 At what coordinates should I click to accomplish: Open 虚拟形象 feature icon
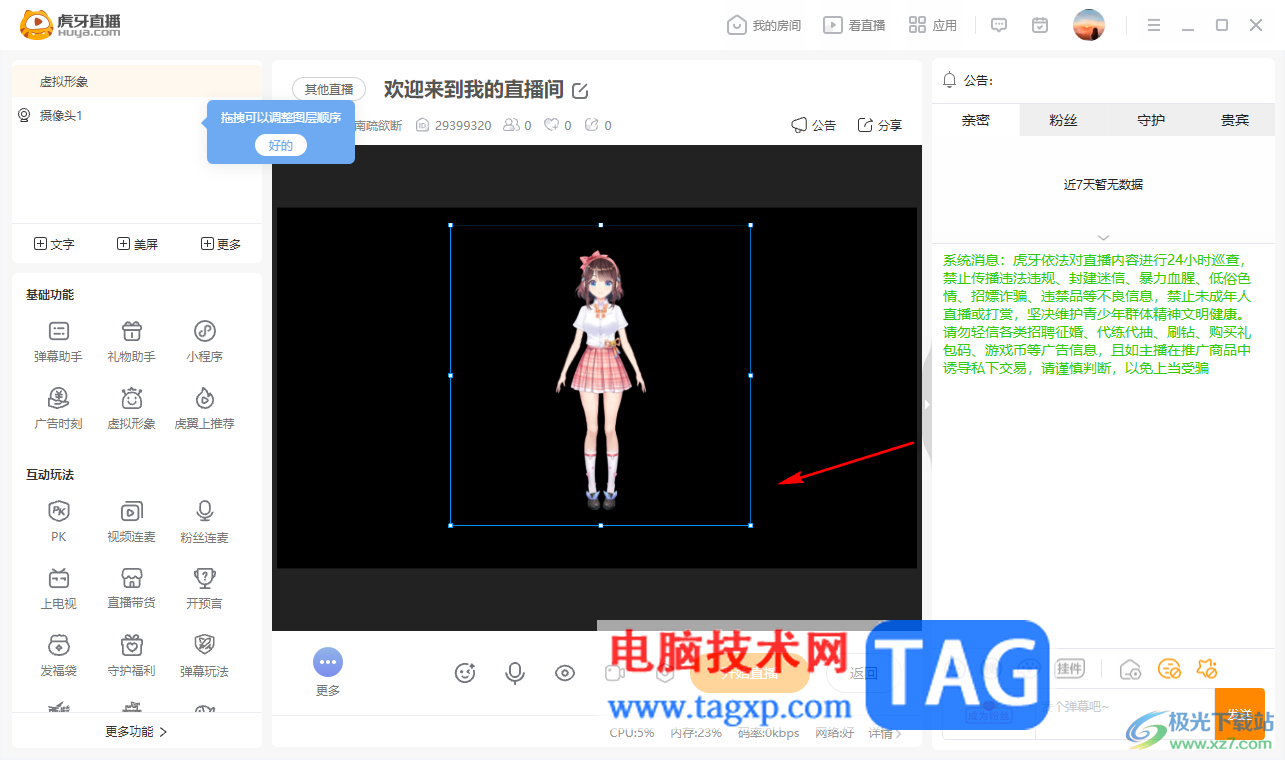(x=132, y=408)
